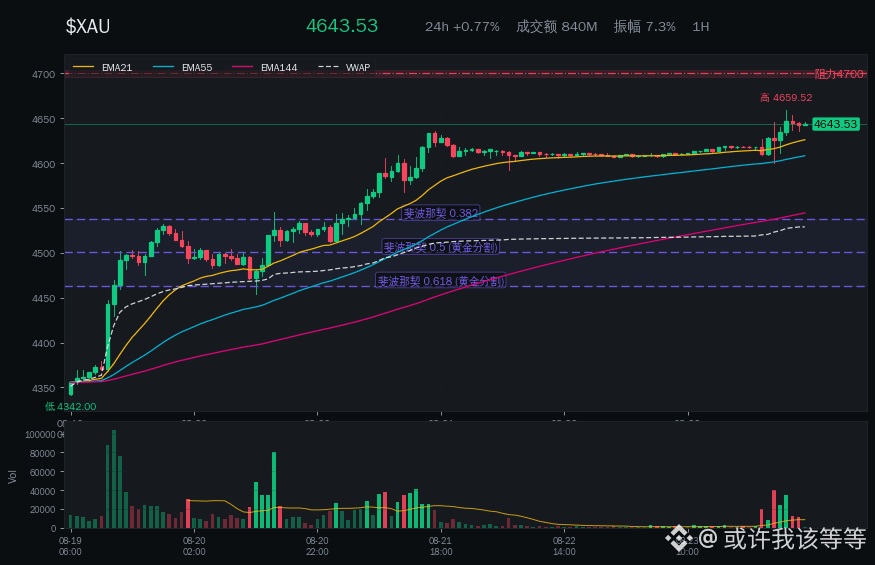This screenshot has height=565, width=875.
Task: Click the 4700 y-axis tick
Action: point(44,75)
